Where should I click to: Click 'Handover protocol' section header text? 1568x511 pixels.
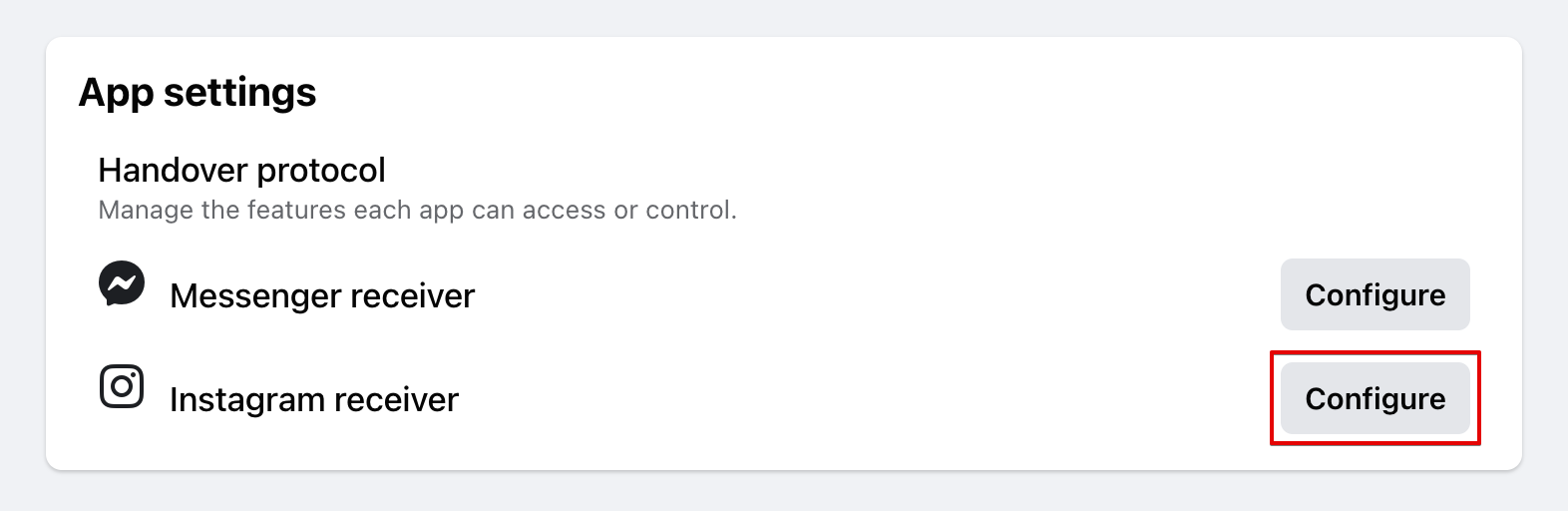(241, 171)
